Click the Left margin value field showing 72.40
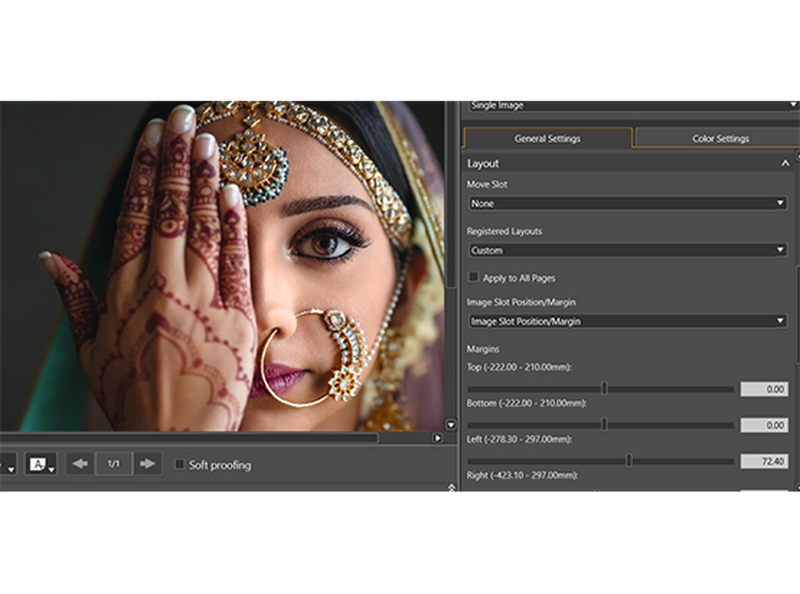The width and height of the screenshot is (800, 594). pos(764,461)
